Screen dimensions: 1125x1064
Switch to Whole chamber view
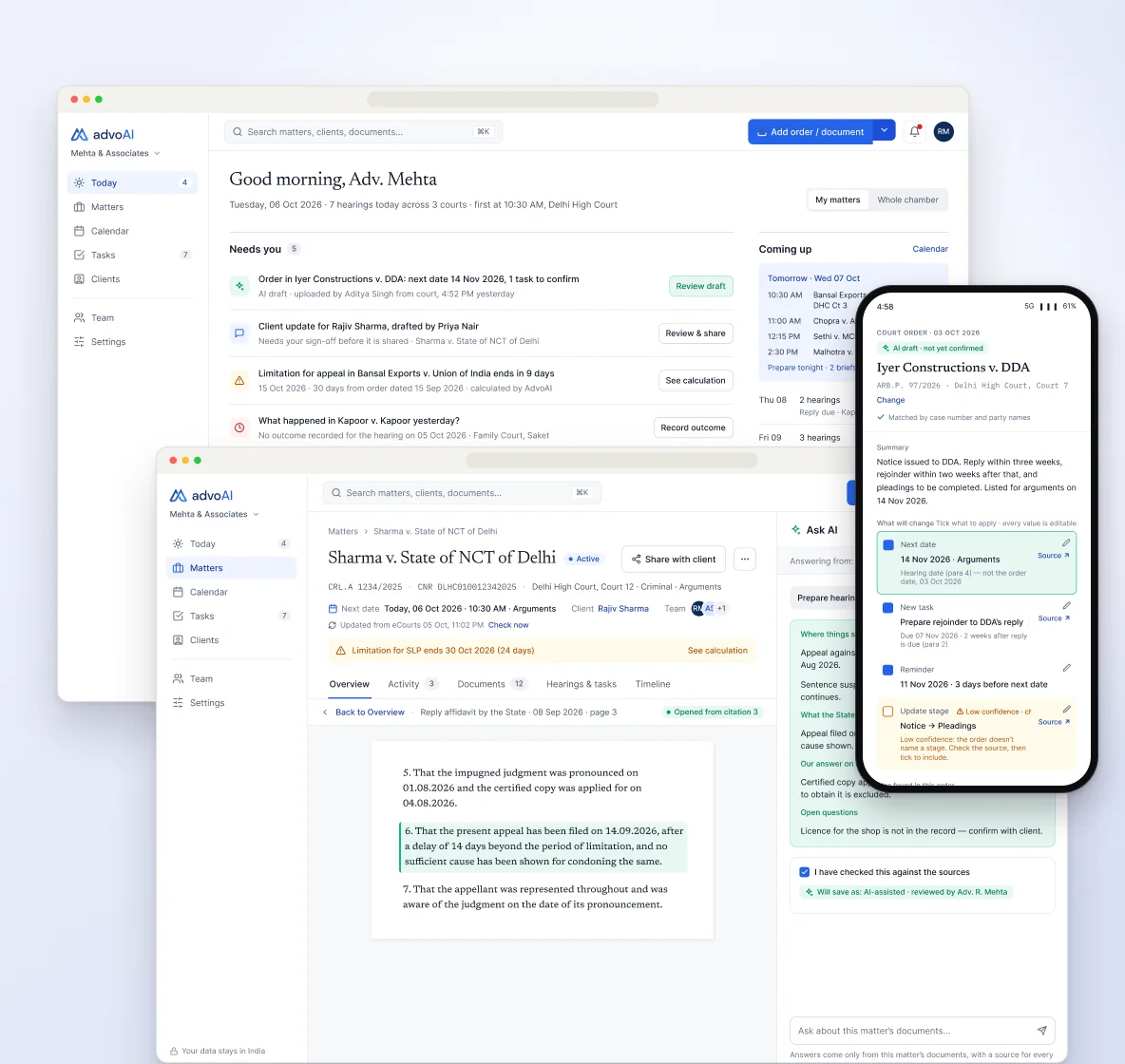pyautogui.click(x=907, y=199)
